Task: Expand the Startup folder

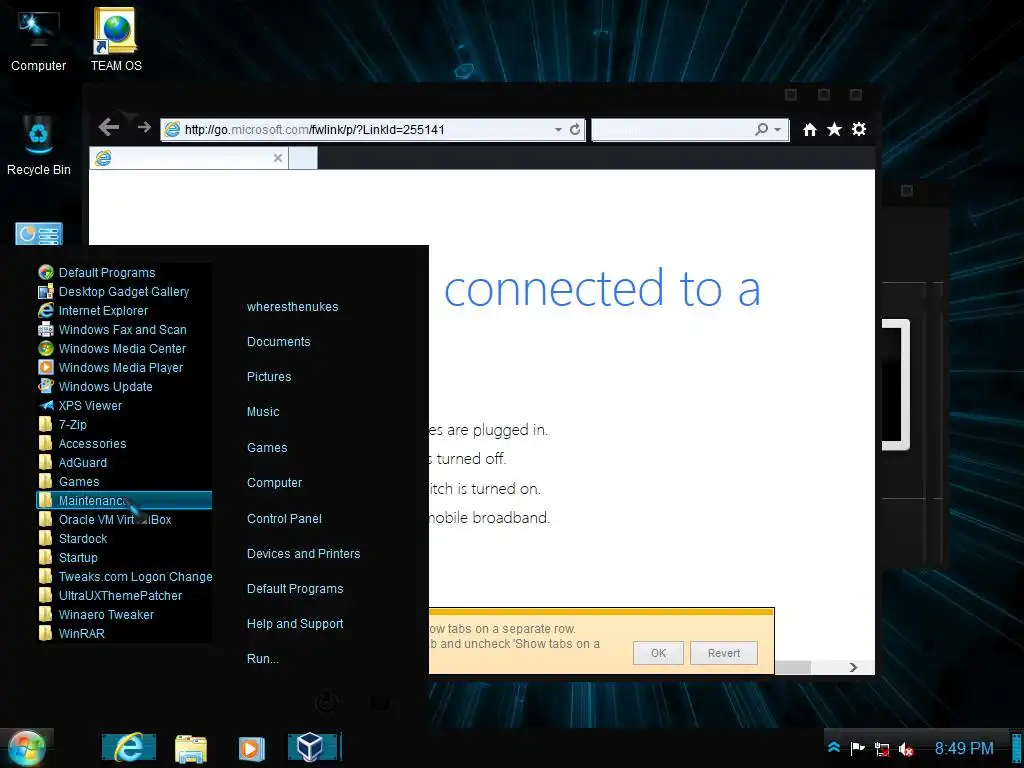Action: pyautogui.click(x=124, y=557)
